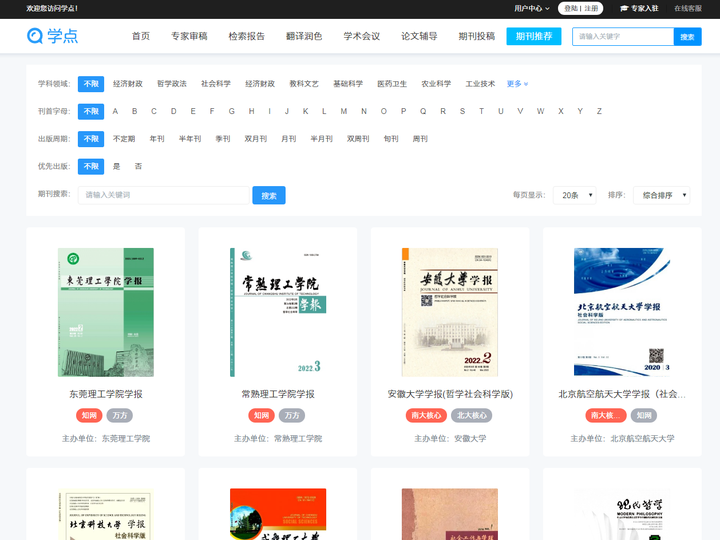The height and width of the screenshot is (540, 720).
Task: Filter journals by letter Z
Action: 599,111
